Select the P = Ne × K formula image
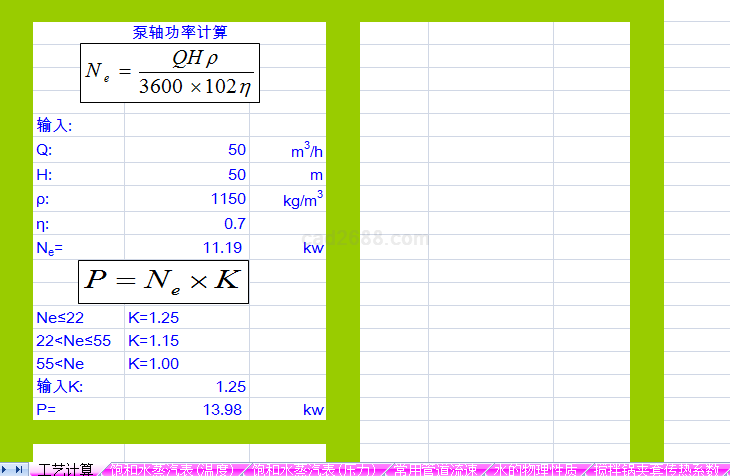730x476 pixels. (x=163, y=281)
